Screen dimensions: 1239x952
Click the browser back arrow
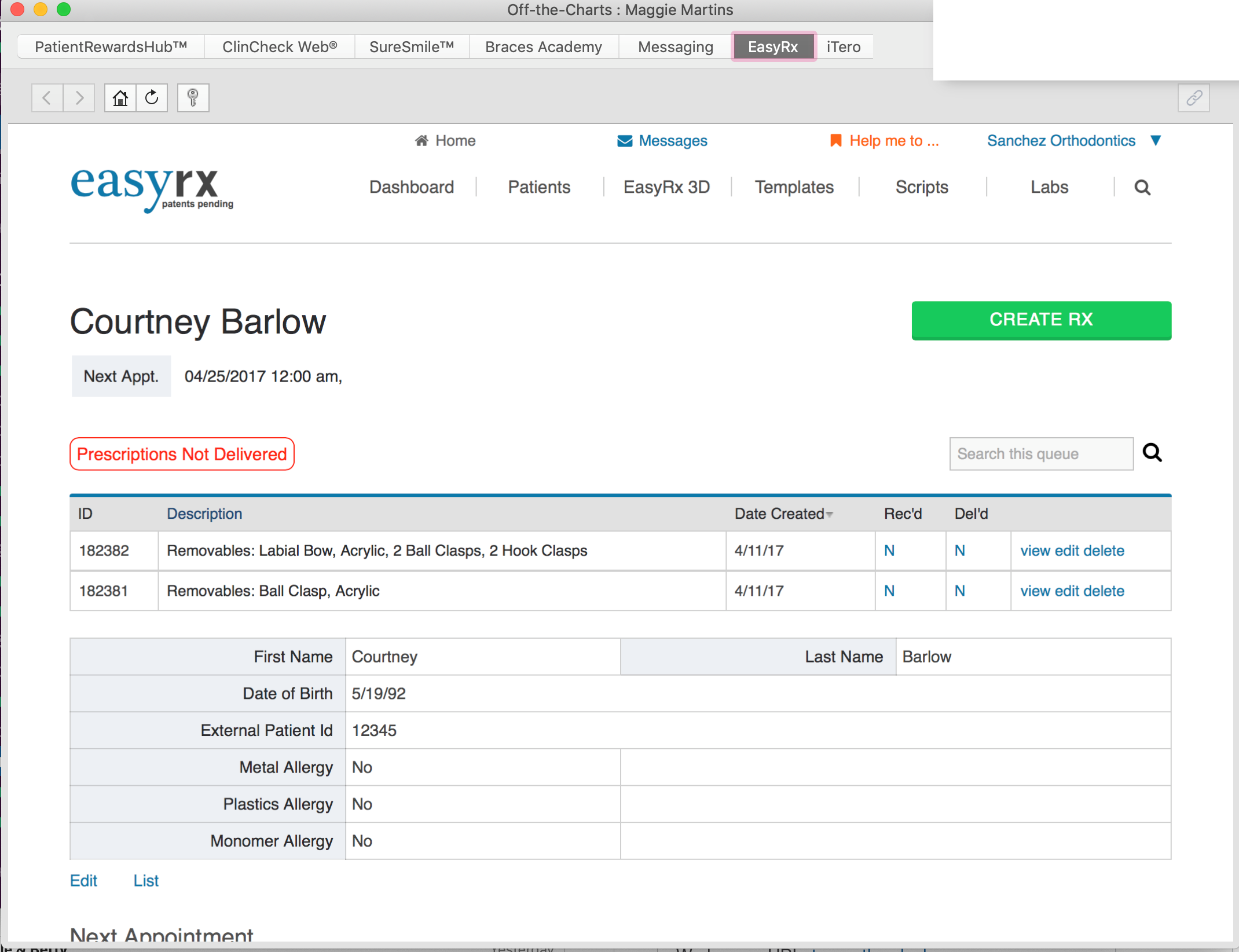click(x=47, y=98)
